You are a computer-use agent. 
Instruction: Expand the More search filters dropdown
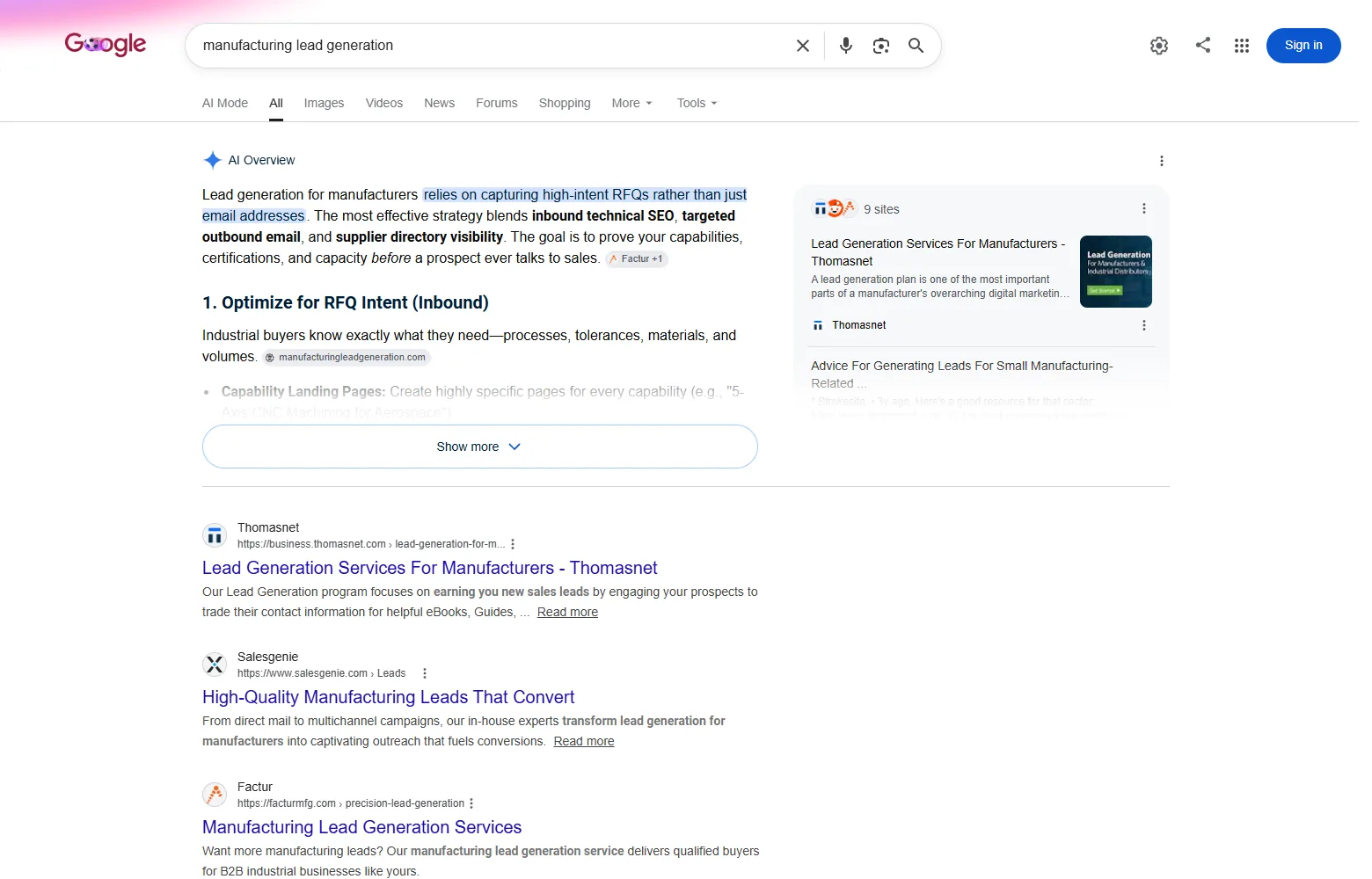coord(632,103)
